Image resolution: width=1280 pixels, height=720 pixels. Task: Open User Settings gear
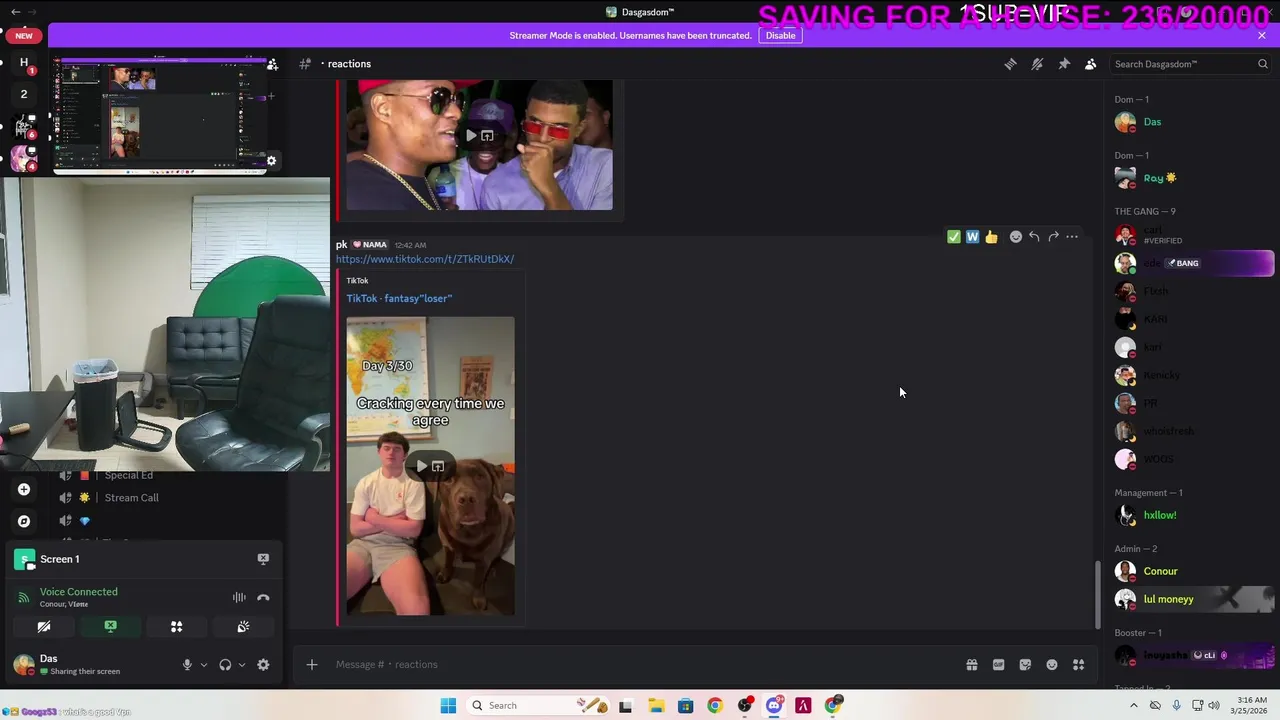(263, 664)
